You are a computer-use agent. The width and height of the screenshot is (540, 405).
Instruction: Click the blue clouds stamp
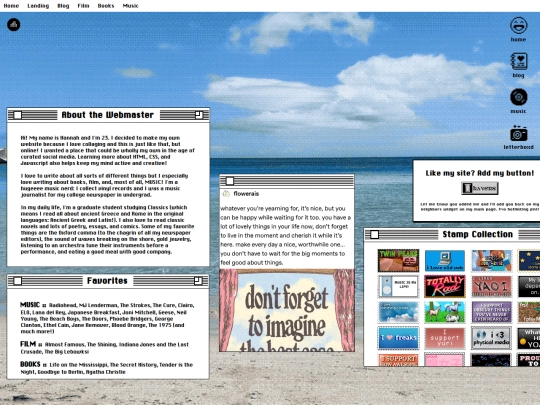[398, 312]
